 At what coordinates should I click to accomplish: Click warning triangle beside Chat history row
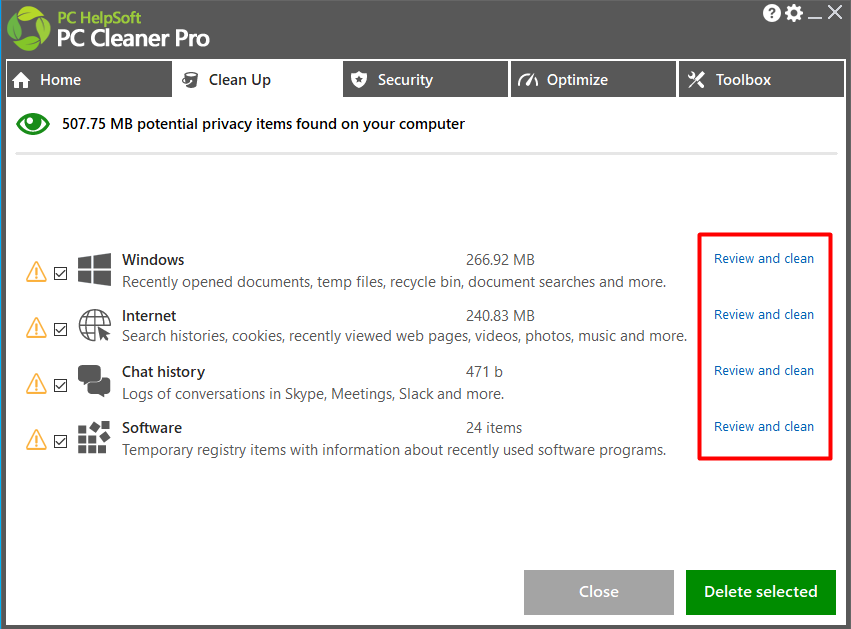36,384
